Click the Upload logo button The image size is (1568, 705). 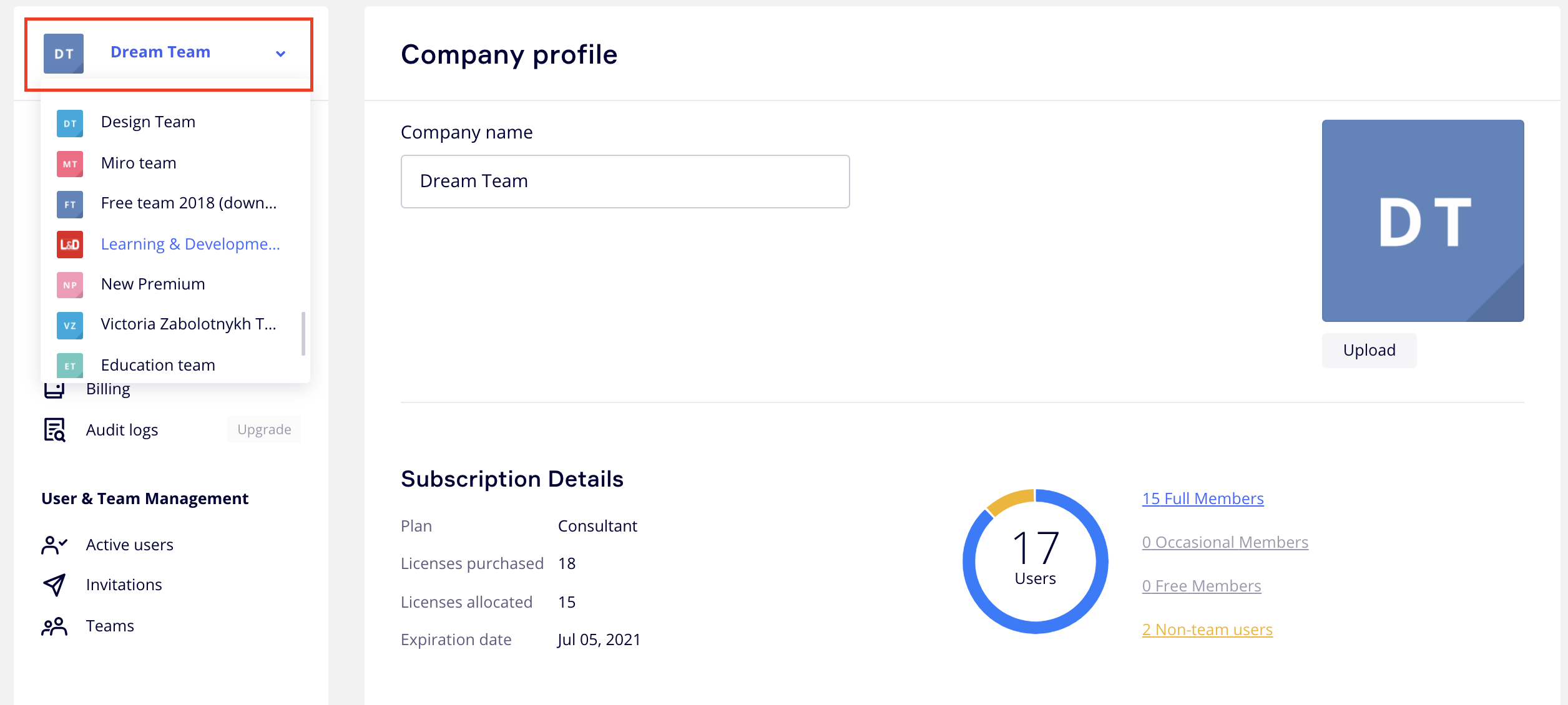(x=1369, y=350)
